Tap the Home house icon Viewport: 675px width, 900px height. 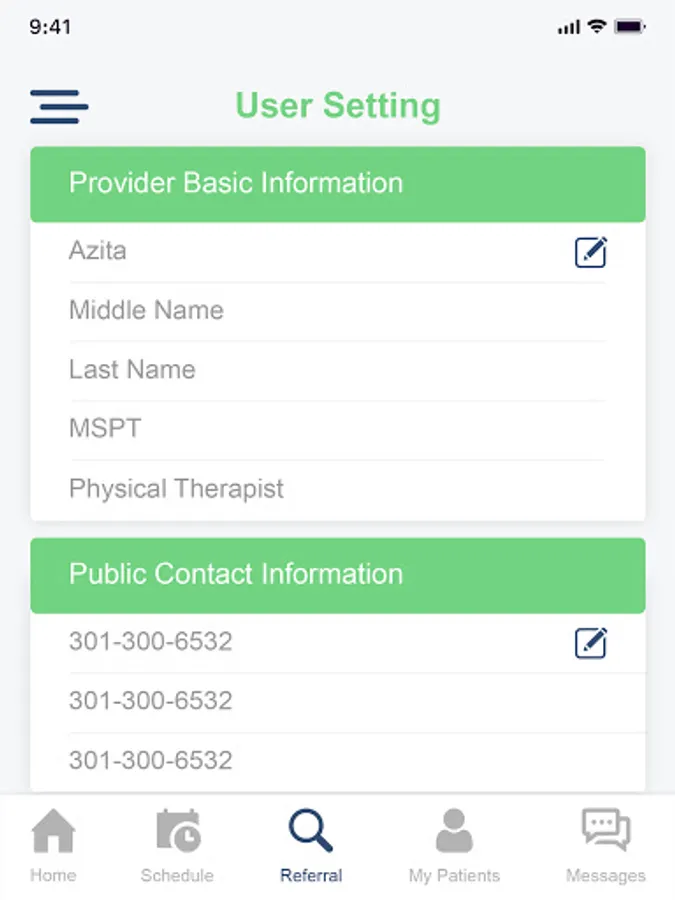pyautogui.click(x=53, y=832)
